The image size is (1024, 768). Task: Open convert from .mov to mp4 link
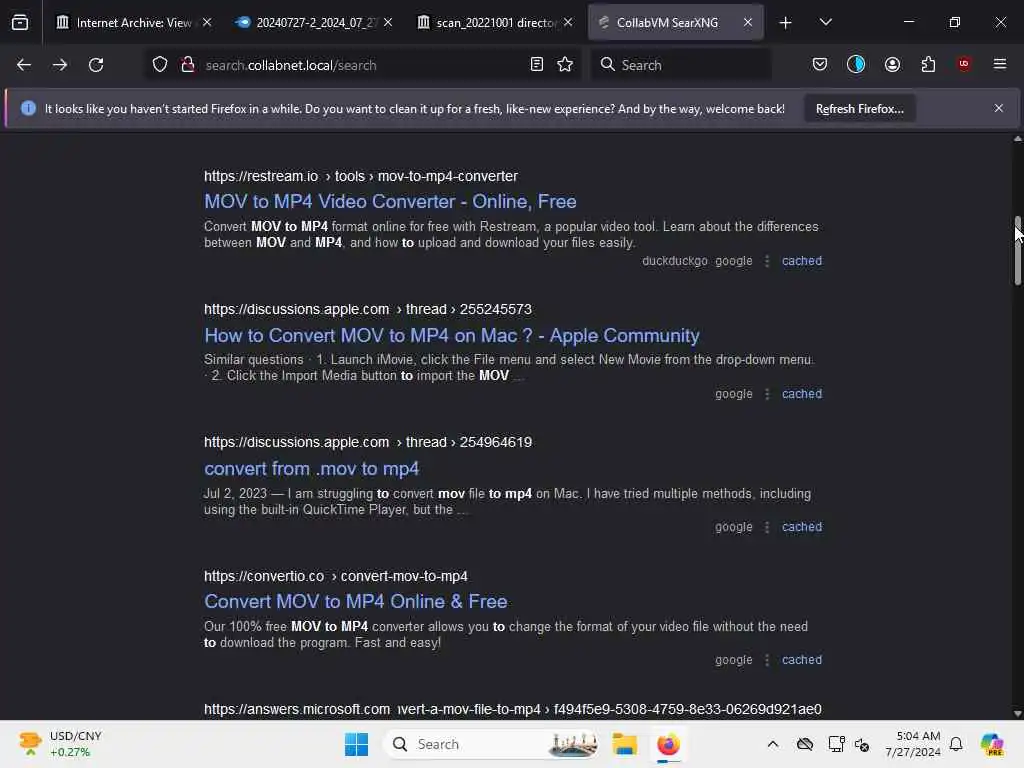[312, 469]
